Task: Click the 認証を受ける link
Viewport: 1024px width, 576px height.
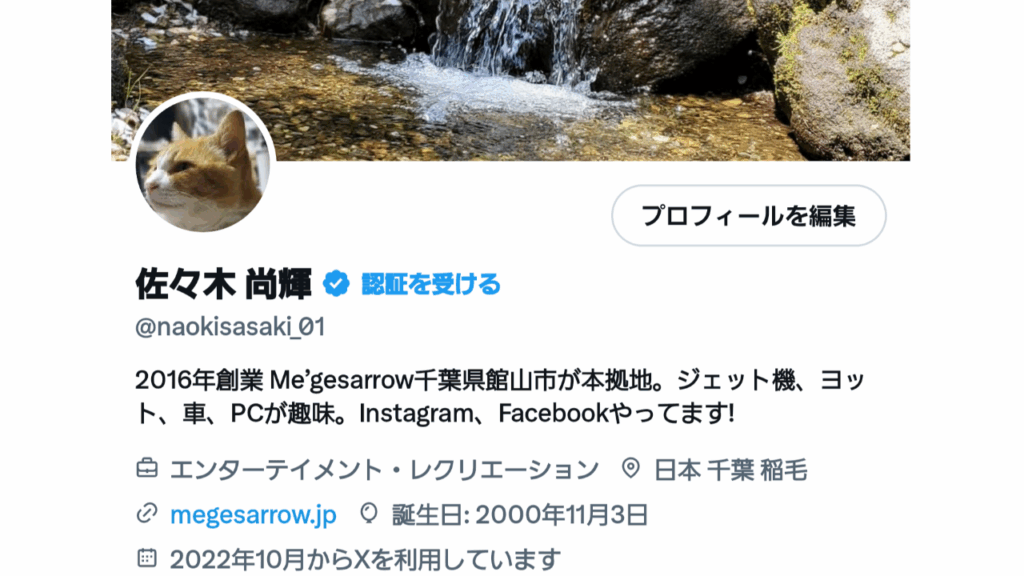Action: click(431, 284)
